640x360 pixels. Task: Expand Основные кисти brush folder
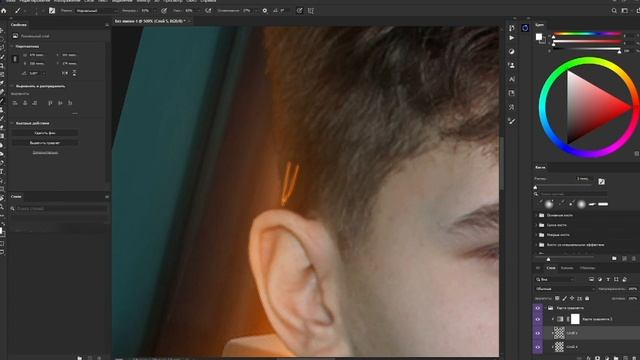click(537, 215)
